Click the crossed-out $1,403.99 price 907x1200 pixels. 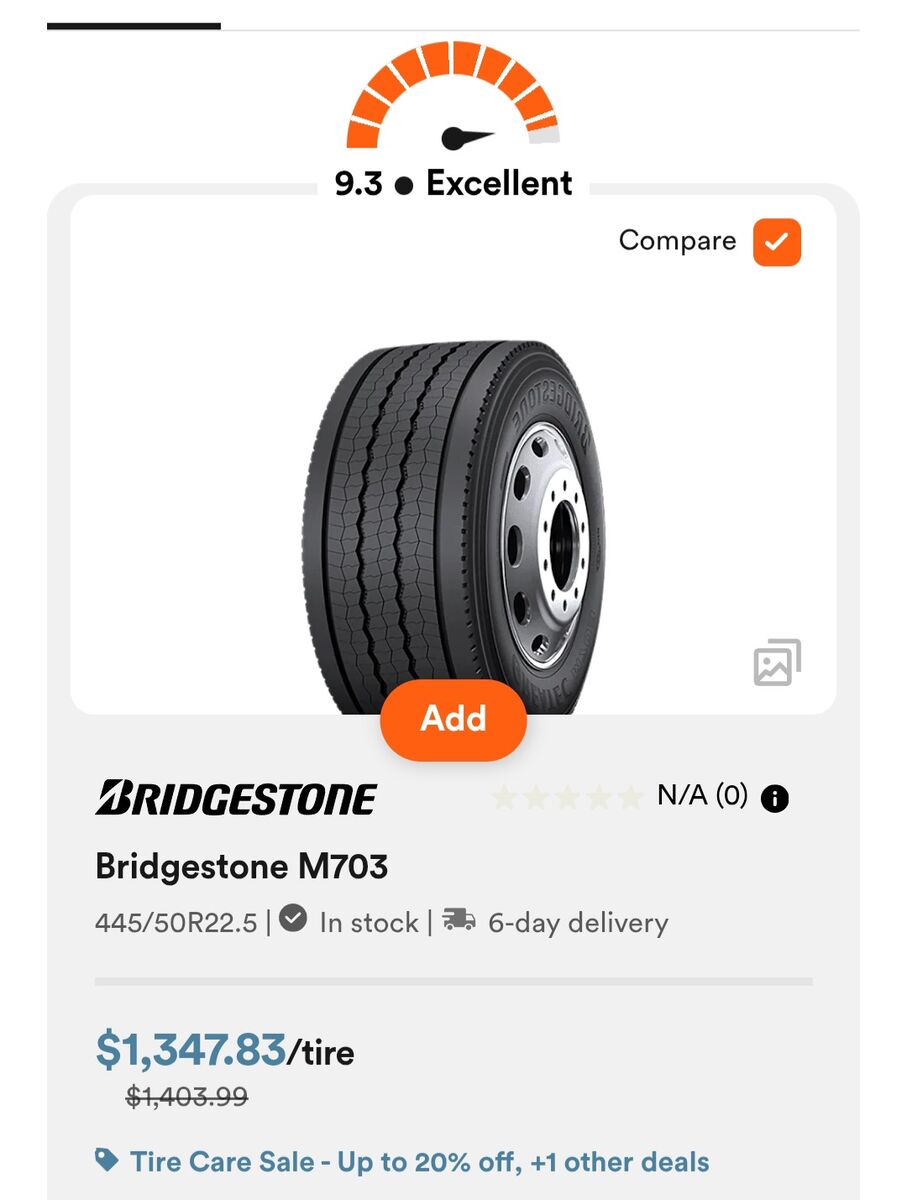click(x=187, y=1098)
